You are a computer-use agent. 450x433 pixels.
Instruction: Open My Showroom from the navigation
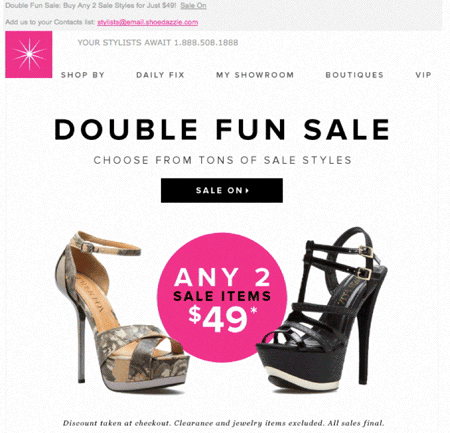(255, 75)
